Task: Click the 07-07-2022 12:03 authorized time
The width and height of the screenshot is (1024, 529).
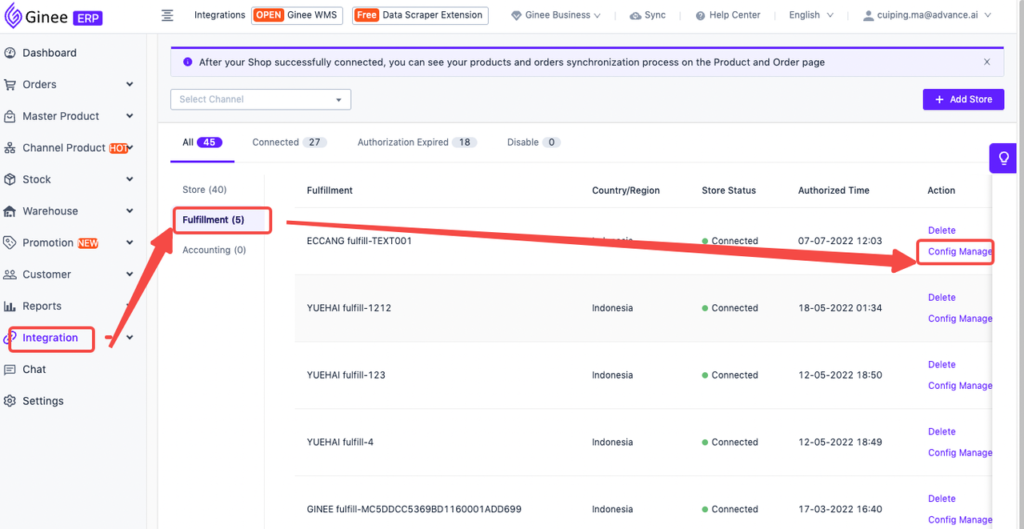Action: [x=840, y=241]
